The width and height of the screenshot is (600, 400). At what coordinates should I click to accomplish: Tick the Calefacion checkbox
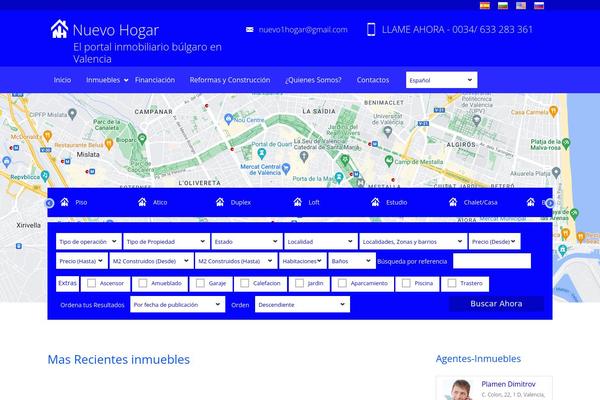click(x=244, y=283)
